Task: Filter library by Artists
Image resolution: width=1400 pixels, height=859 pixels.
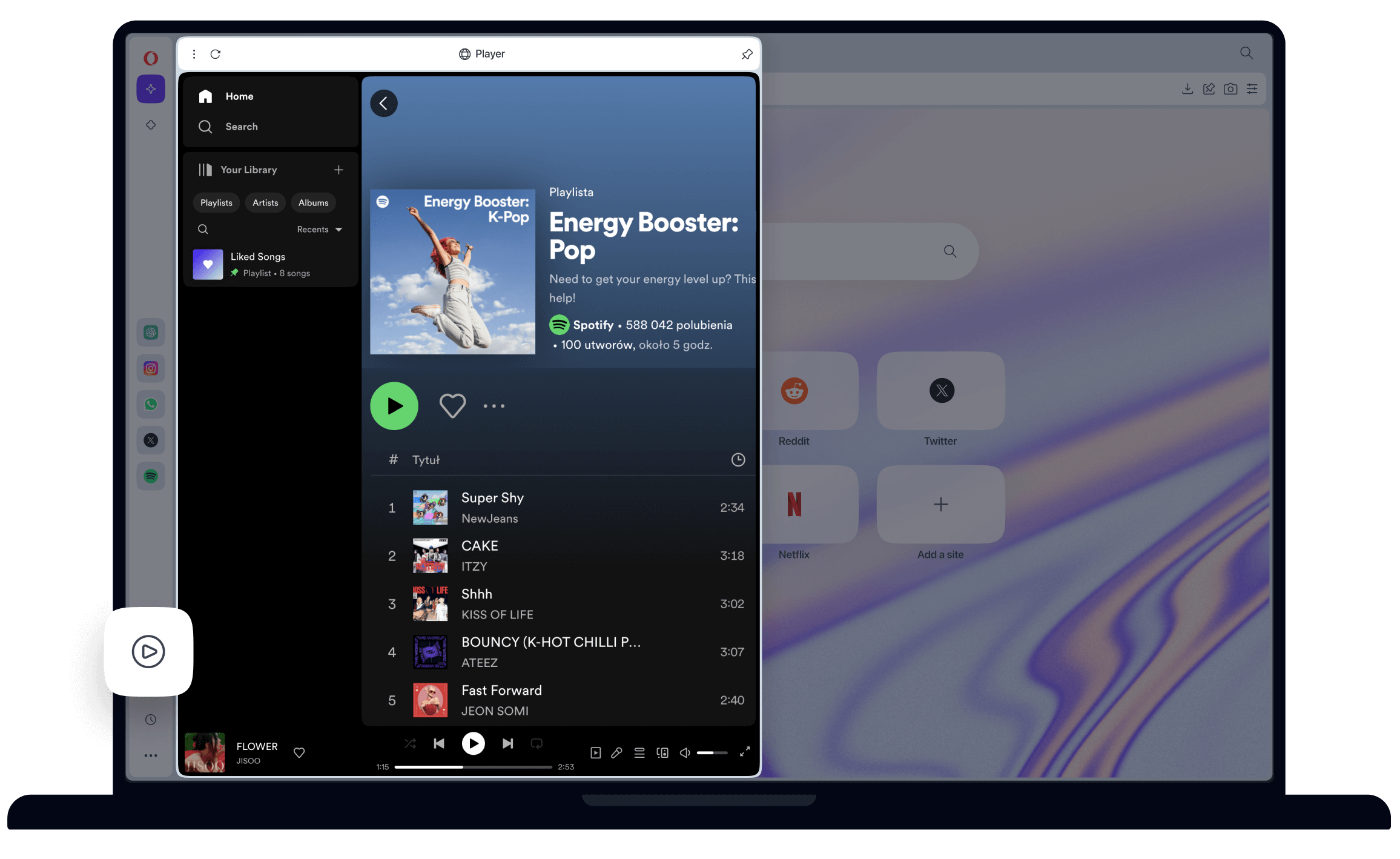Action: click(265, 203)
